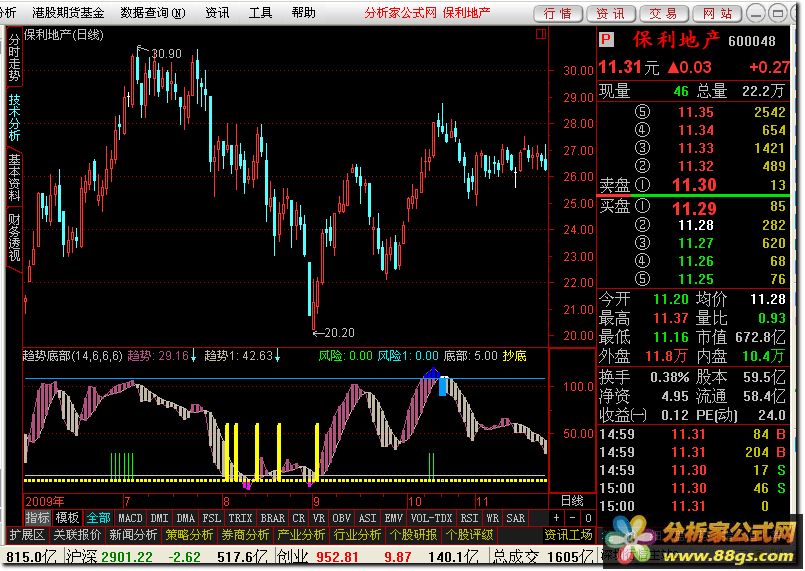Click the 卖盘① price 11.30
This screenshot has width=805, height=571.
(x=694, y=185)
